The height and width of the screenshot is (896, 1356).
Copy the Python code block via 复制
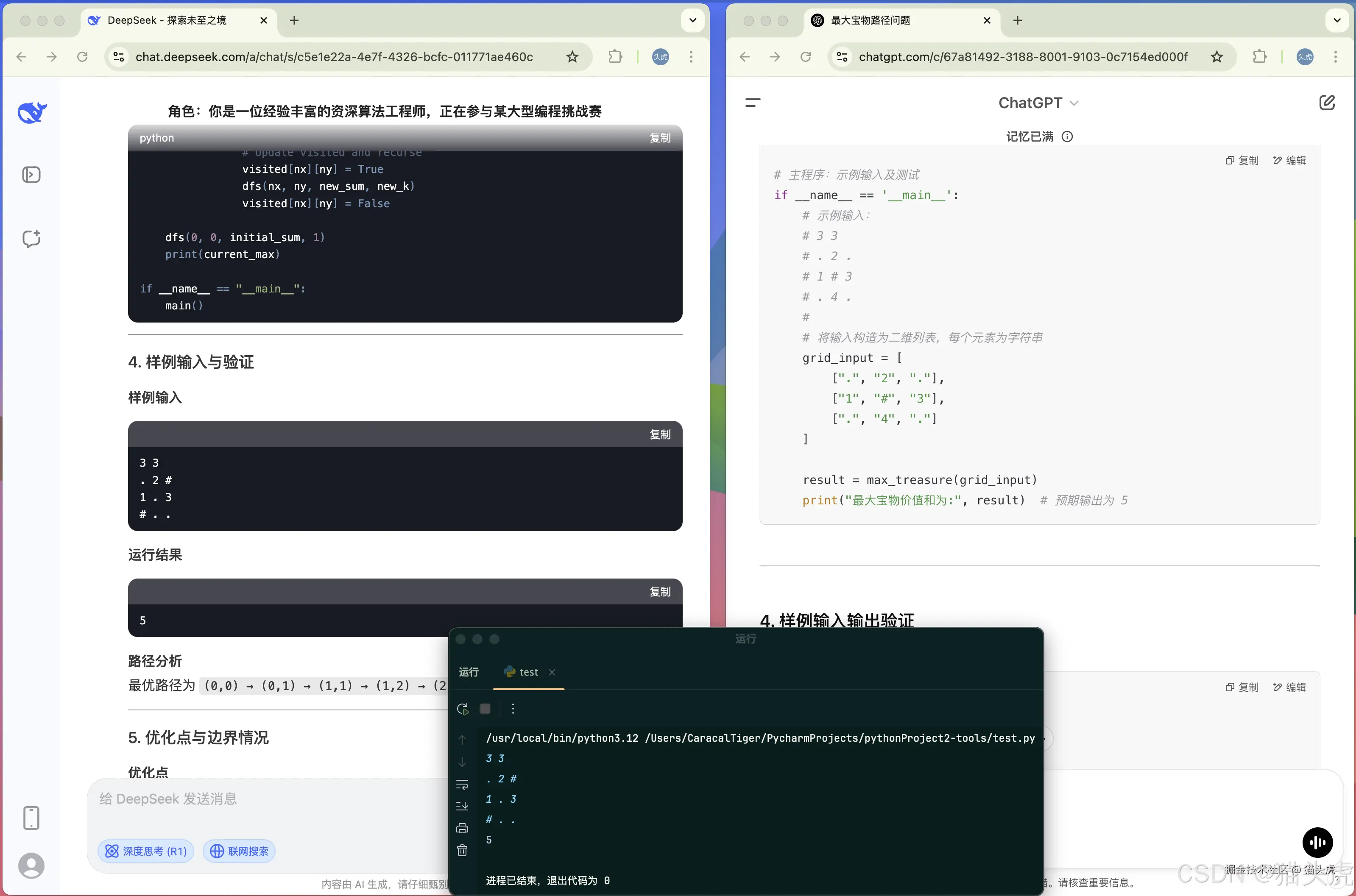(660, 138)
